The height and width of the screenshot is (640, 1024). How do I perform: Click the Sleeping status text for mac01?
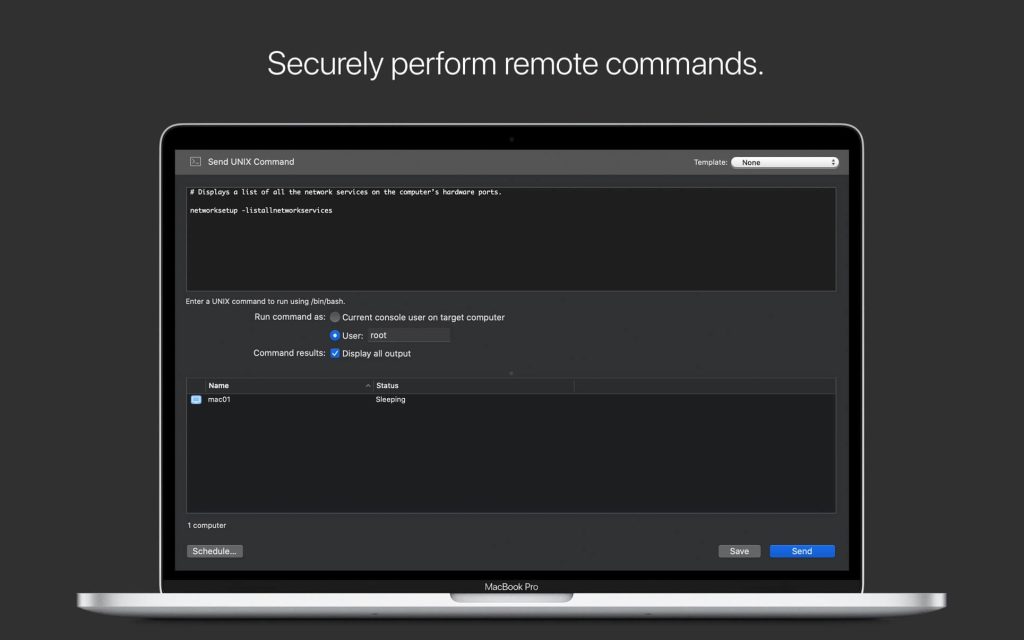click(390, 399)
